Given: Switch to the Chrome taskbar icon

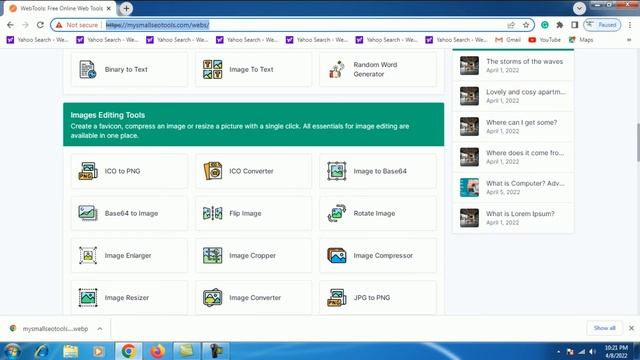Looking at the screenshot, I should click(x=128, y=351).
